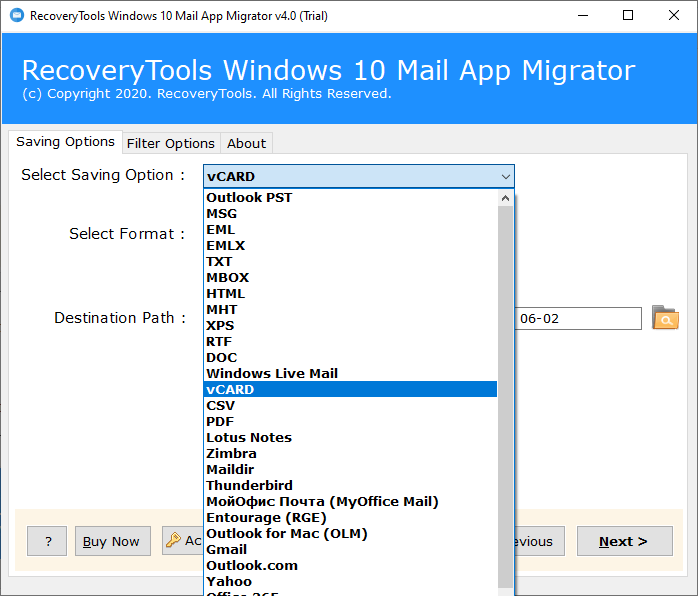Pick Yahoo from the list
The height and width of the screenshot is (596, 698).
[x=350, y=582]
